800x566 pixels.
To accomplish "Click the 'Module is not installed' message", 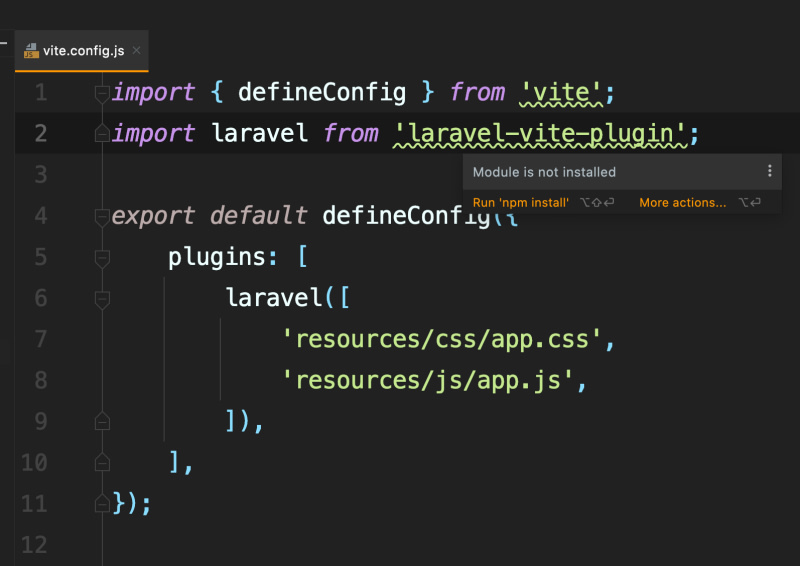I will click(x=544, y=172).
